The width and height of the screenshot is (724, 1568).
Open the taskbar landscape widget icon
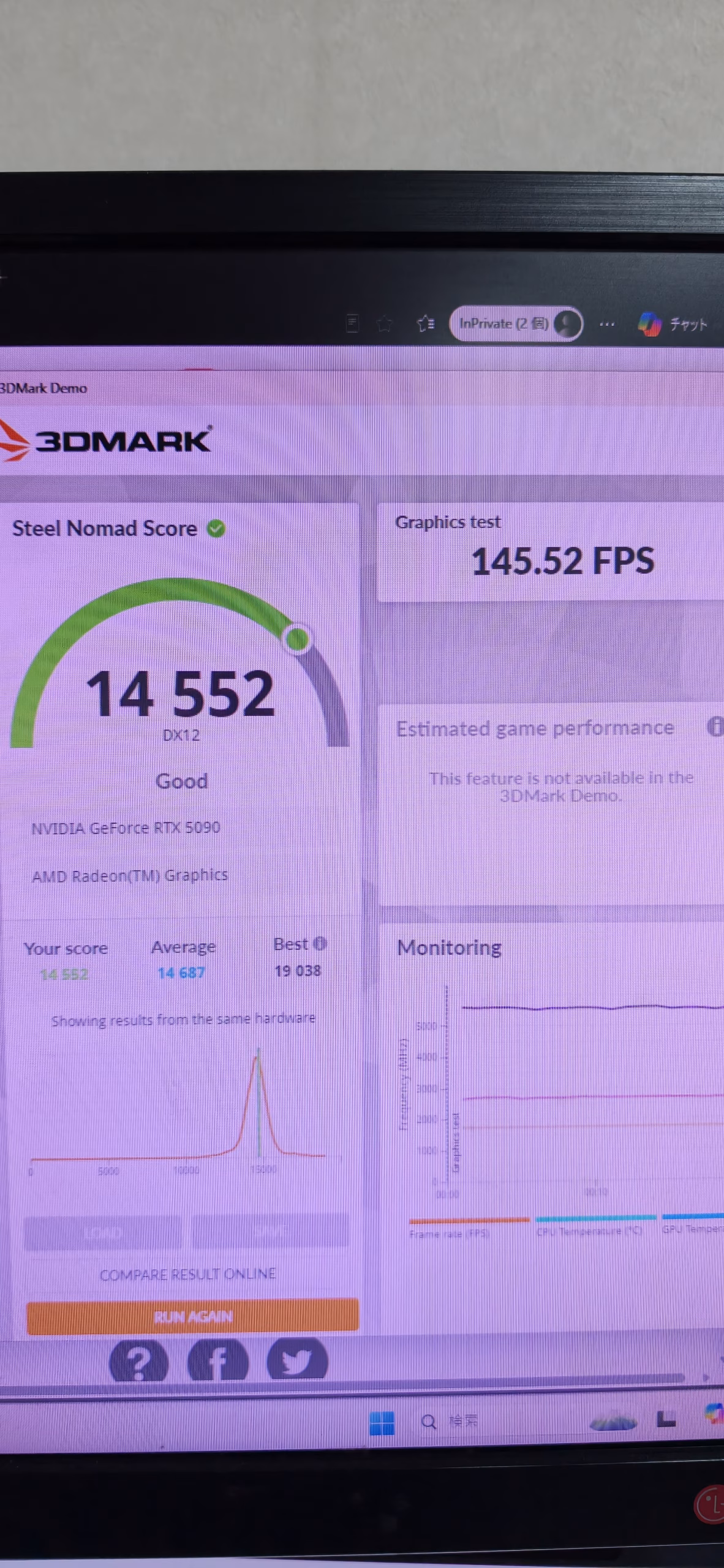pos(613,1421)
